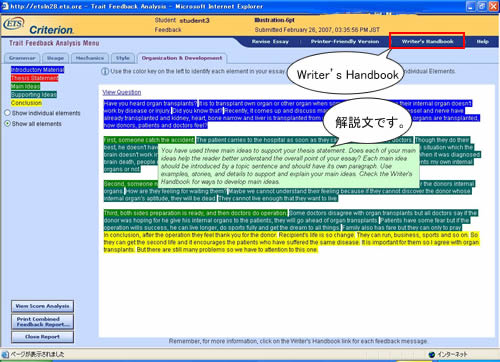The image size is (500, 362).
Task: Switch to the Style tab
Action: tap(123, 58)
